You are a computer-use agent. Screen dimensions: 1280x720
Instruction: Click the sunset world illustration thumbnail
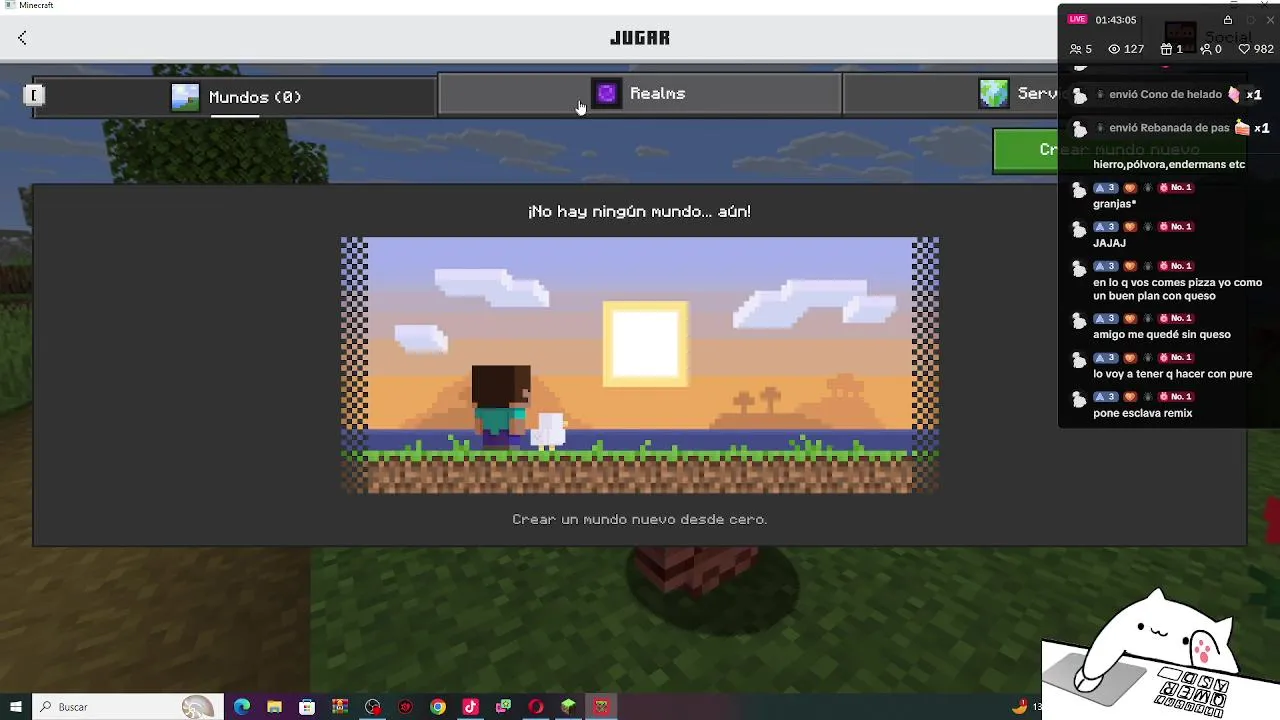[640, 366]
